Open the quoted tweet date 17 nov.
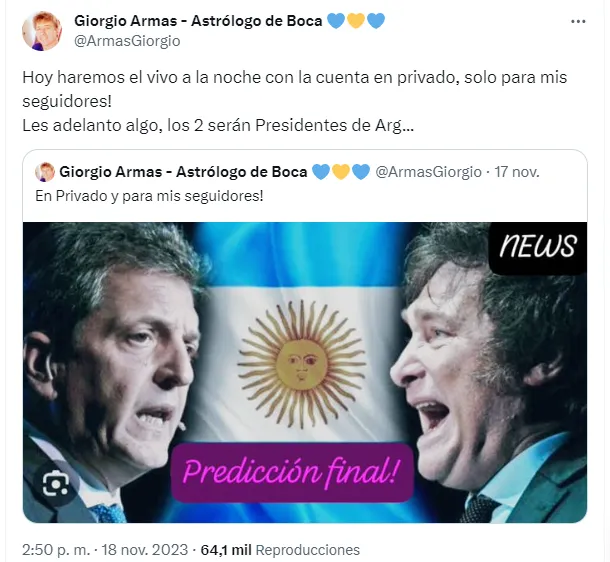 click(517, 172)
